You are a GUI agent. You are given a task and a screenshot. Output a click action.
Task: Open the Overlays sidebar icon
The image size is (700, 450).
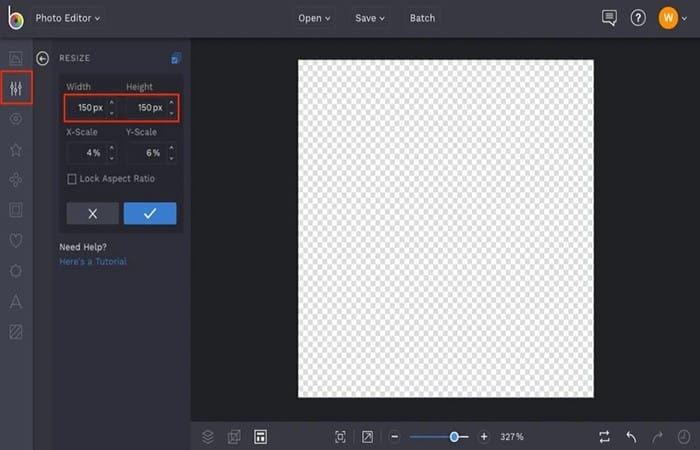[x=16, y=271]
